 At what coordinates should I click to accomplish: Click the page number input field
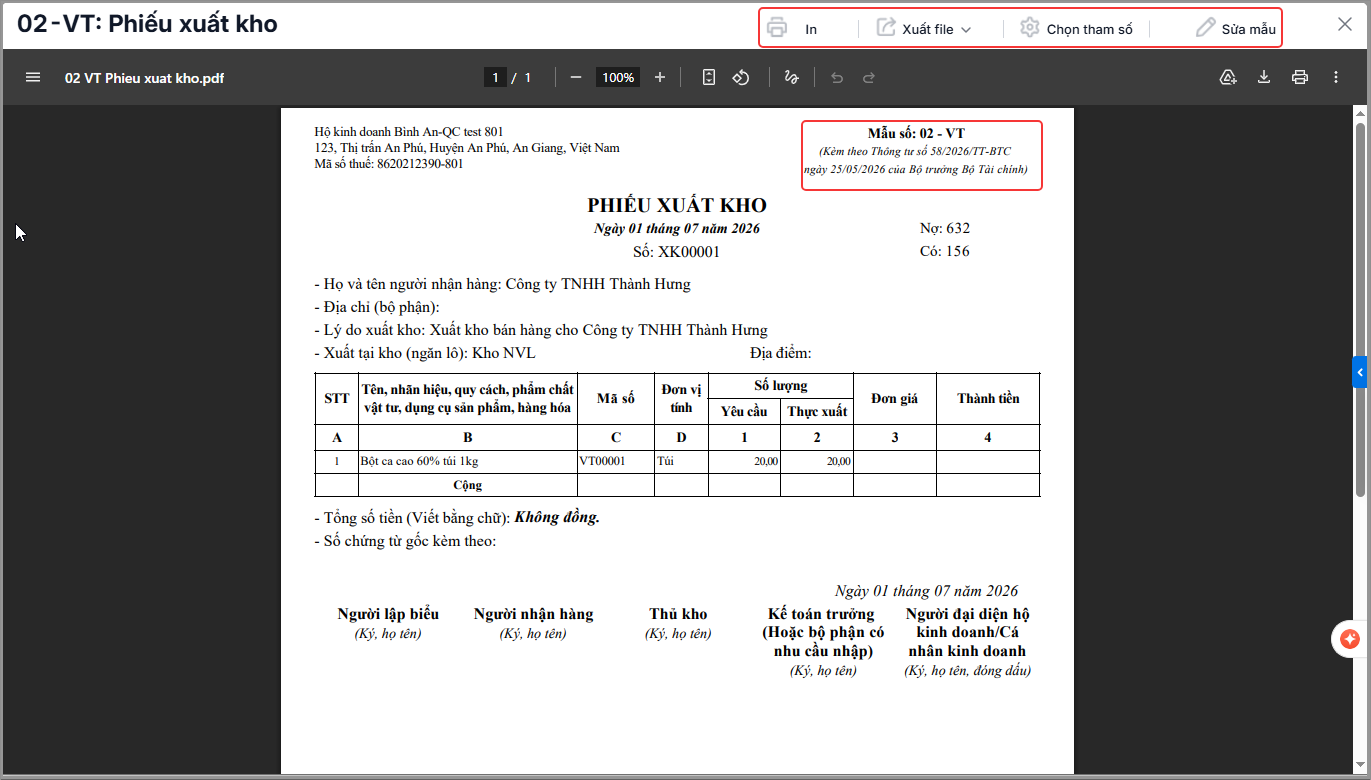[495, 77]
